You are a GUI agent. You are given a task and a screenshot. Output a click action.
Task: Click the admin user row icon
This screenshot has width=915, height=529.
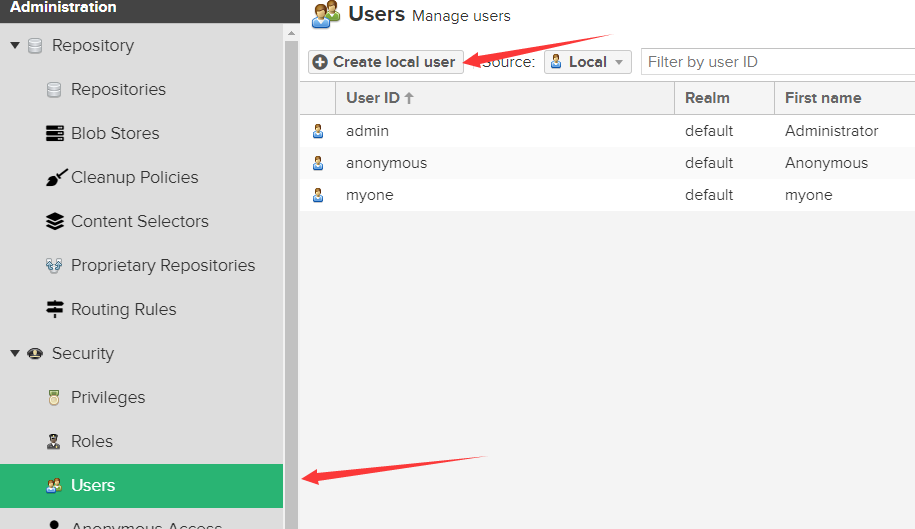[x=318, y=131]
